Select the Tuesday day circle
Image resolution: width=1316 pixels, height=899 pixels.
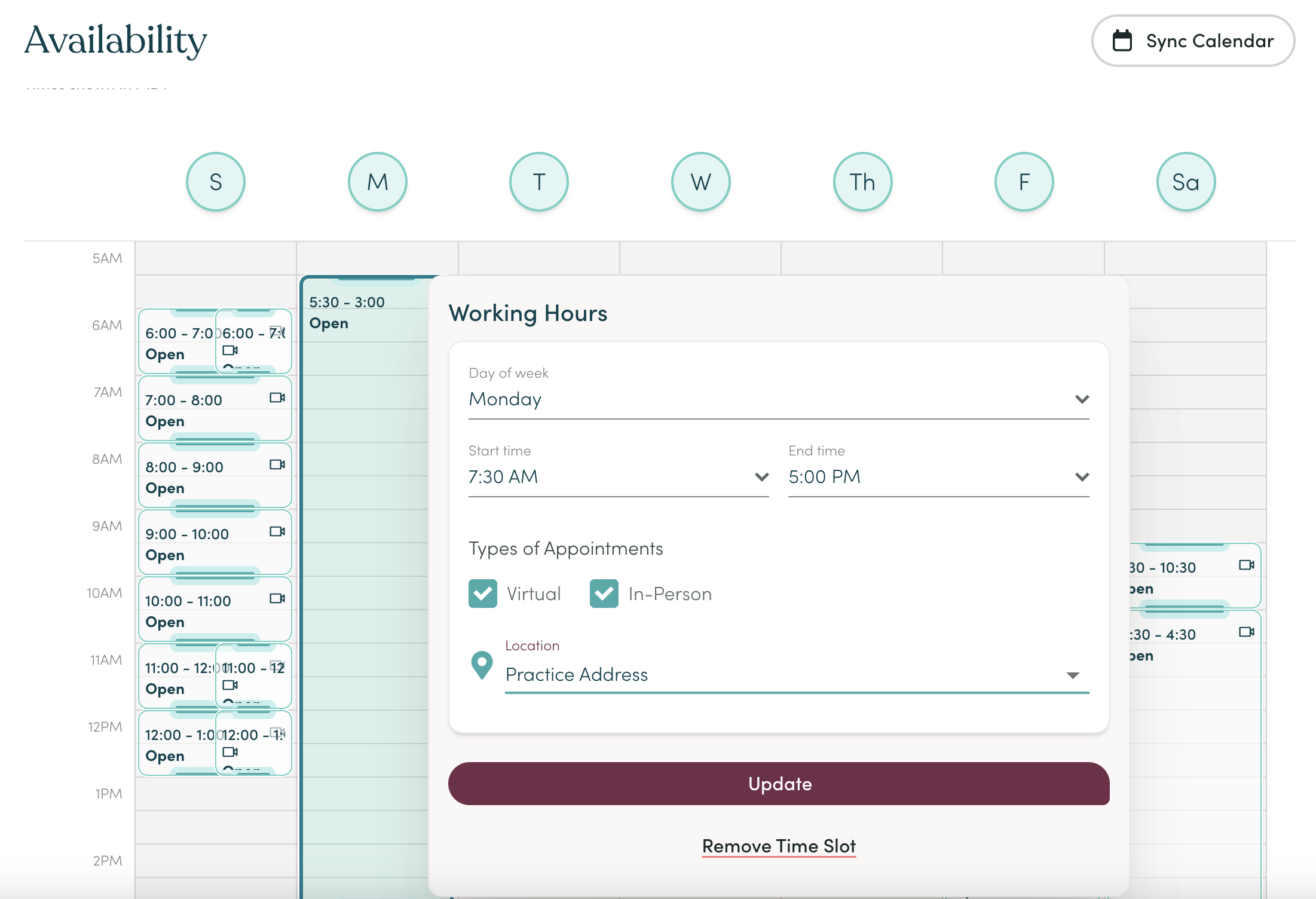[x=539, y=182]
